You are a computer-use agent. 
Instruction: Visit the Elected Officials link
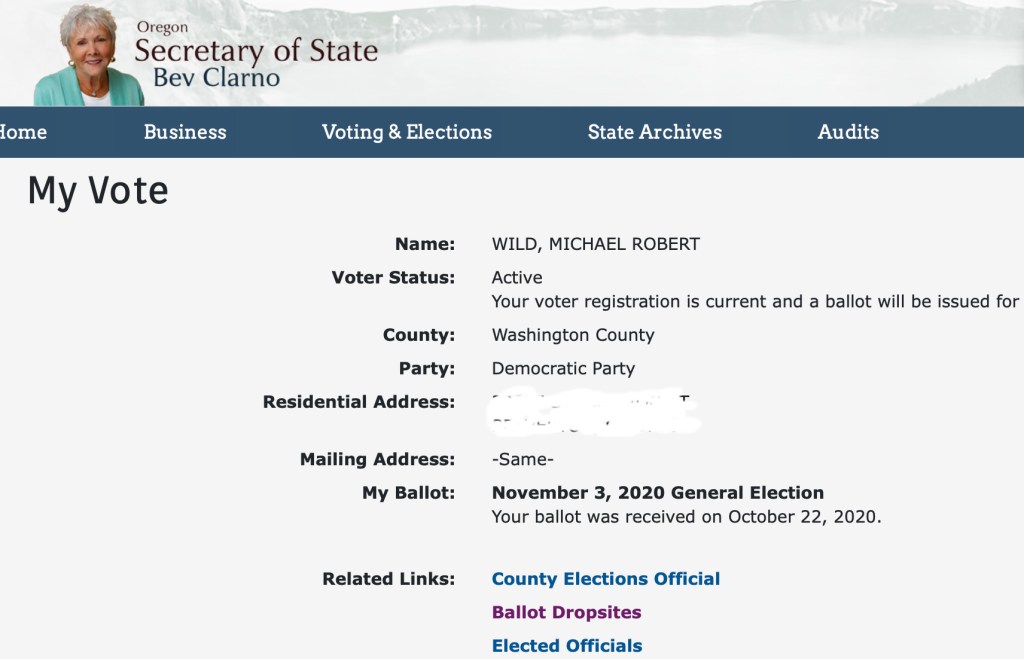[567, 646]
